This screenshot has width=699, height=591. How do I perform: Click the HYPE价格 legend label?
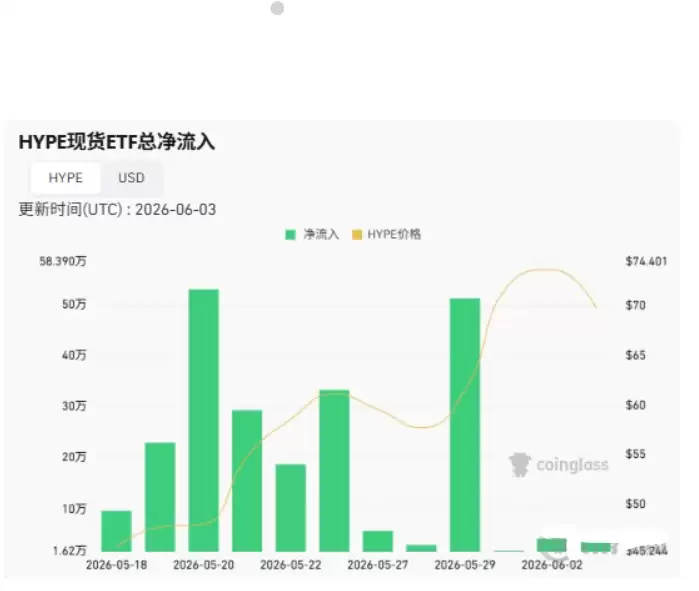(x=394, y=234)
